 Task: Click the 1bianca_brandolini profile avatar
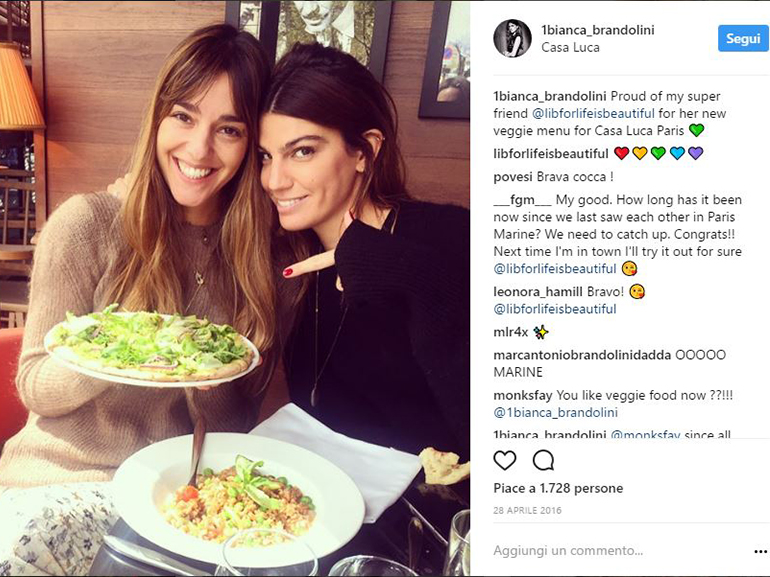click(x=512, y=38)
